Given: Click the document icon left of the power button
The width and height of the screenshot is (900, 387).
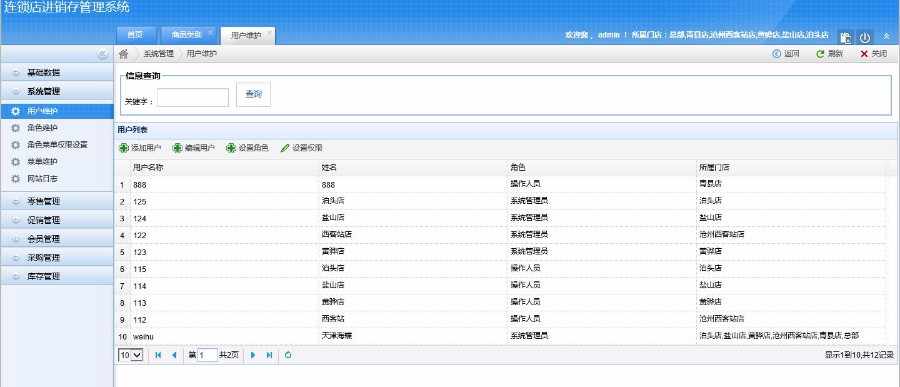Looking at the screenshot, I should click(845, 38).
